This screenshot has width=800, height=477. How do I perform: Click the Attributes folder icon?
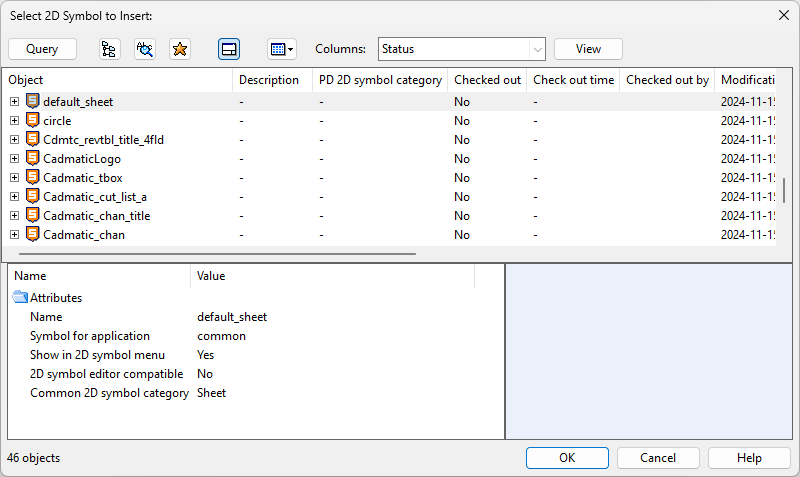click(20, 298)
